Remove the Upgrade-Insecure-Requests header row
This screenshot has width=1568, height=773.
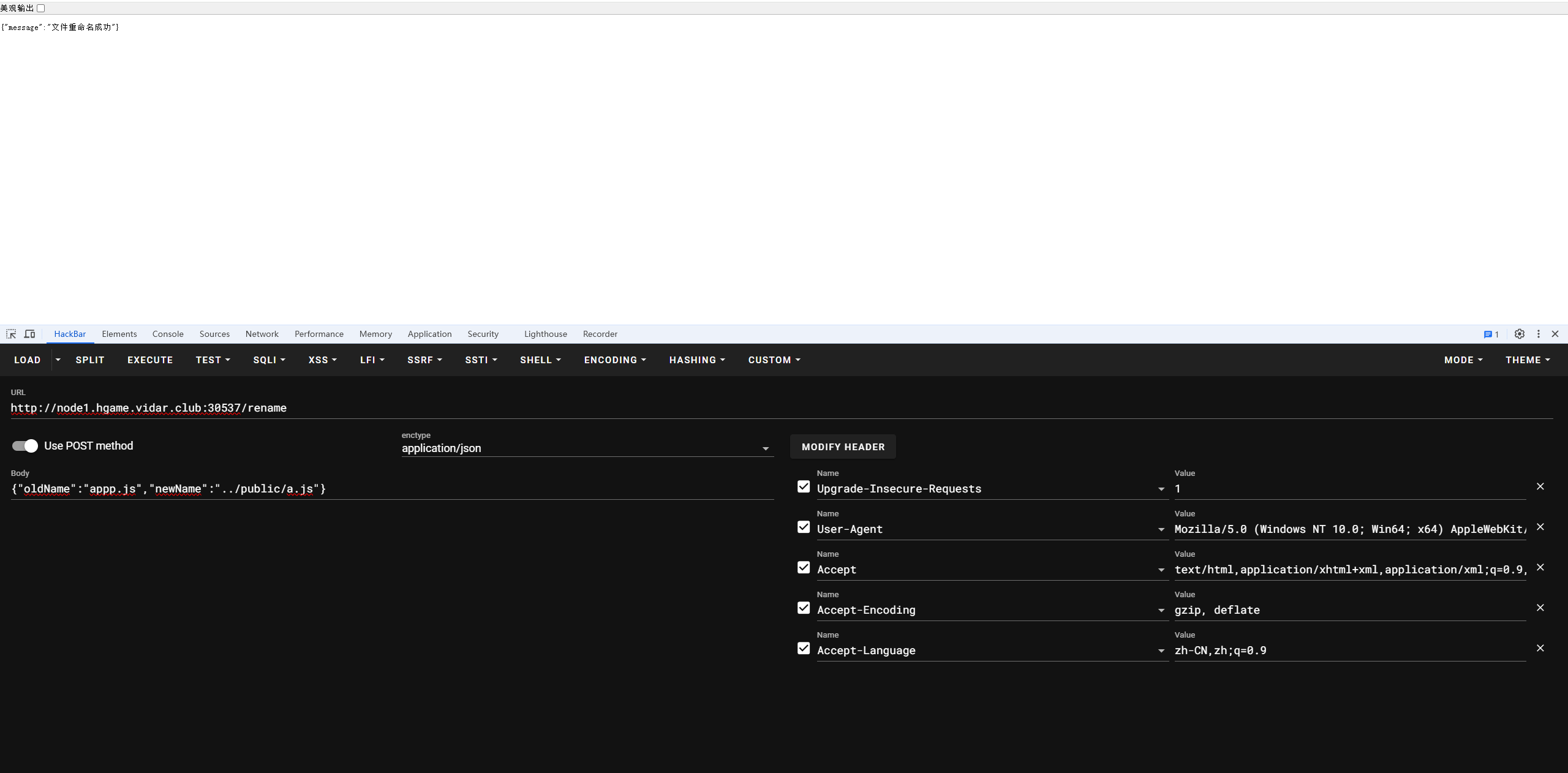1540,486
